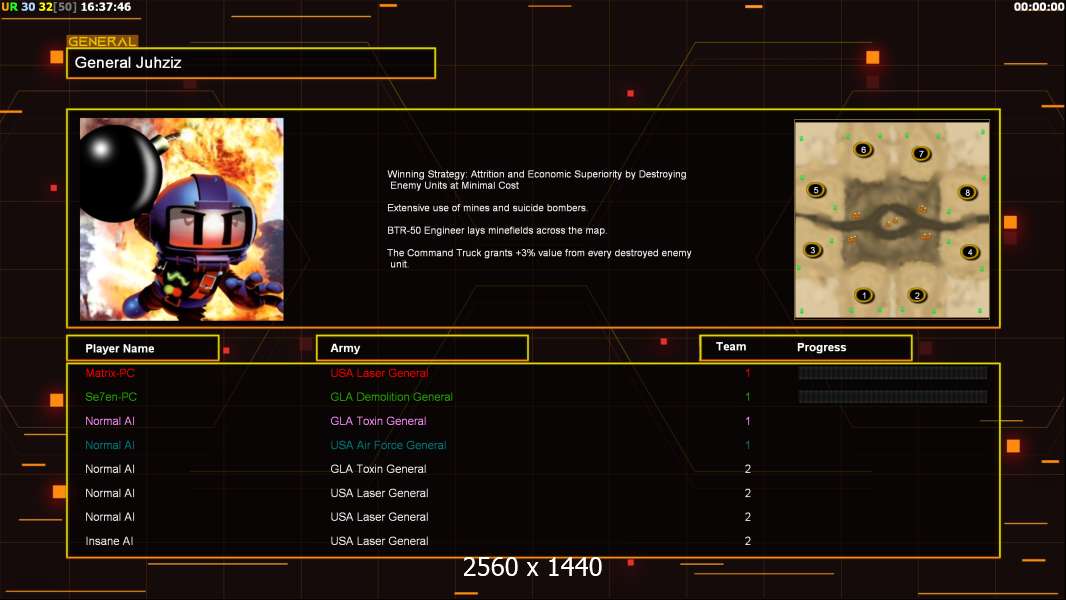Screen dimensions: 1066x600
Task: Click the General Juhziz bomber portrait
Action: point(182,219)
